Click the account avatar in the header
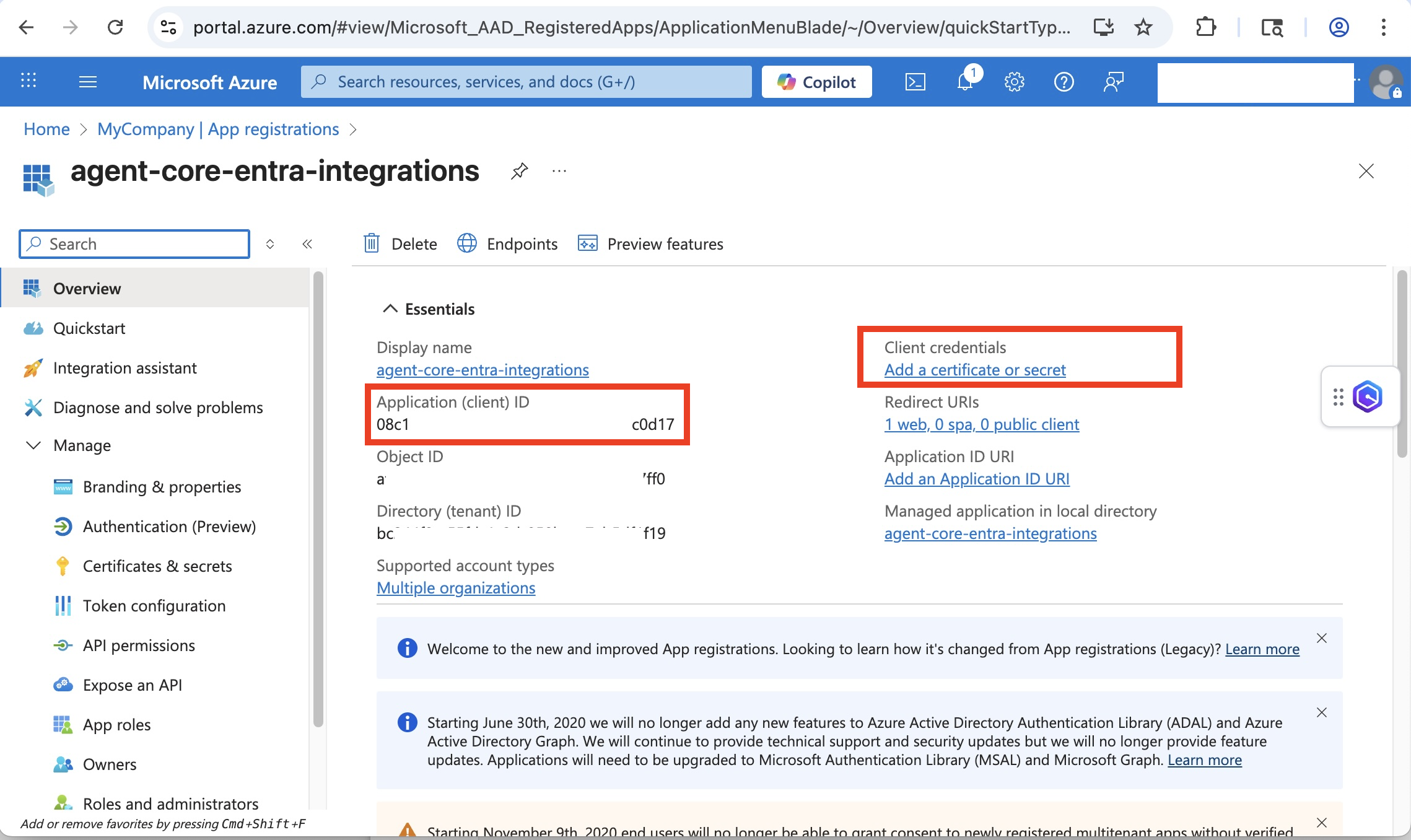This screenshot has height=840, width=1411. point(1386,82)
